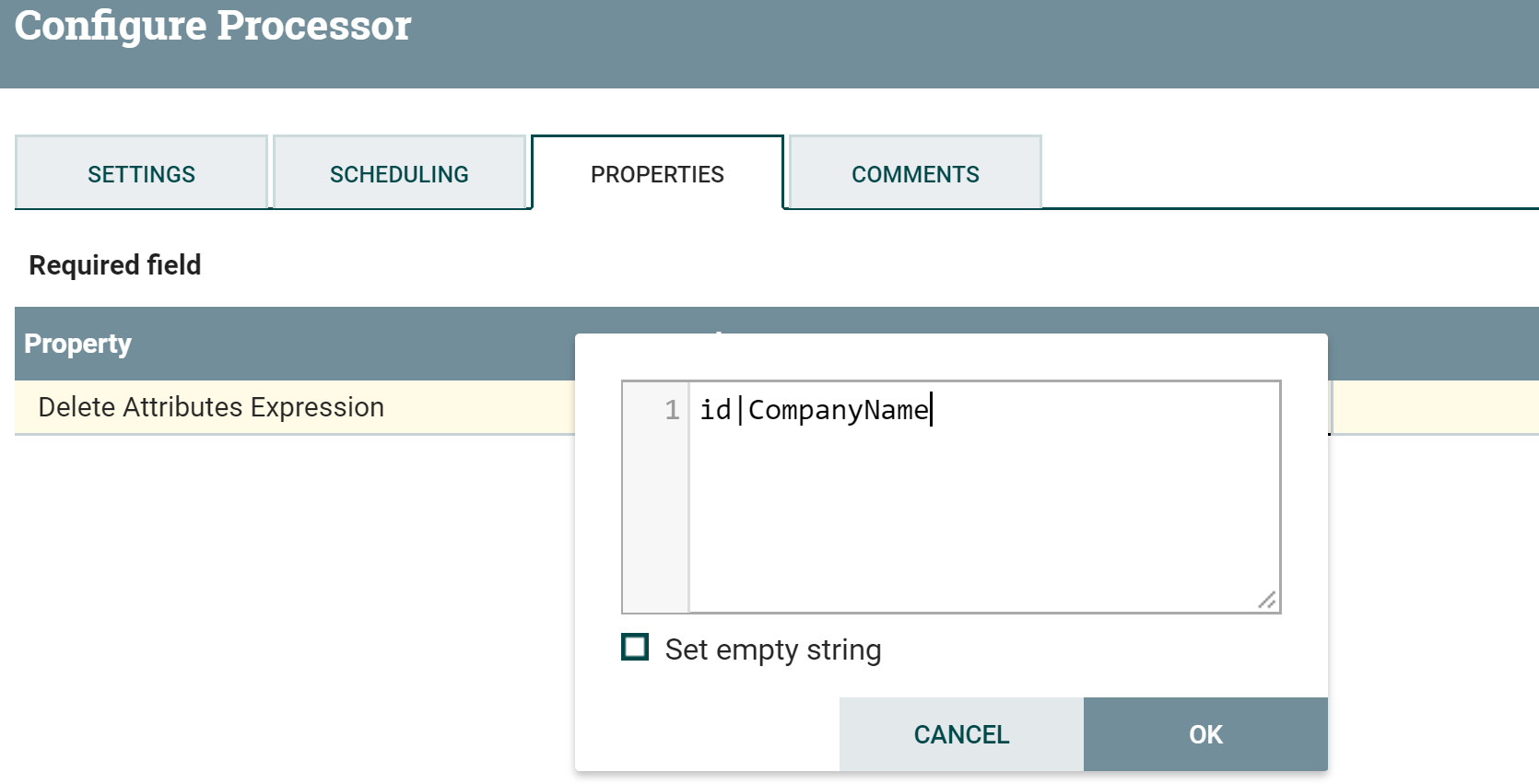Select the Delete Attributes Expression property row

click(211, 407)
